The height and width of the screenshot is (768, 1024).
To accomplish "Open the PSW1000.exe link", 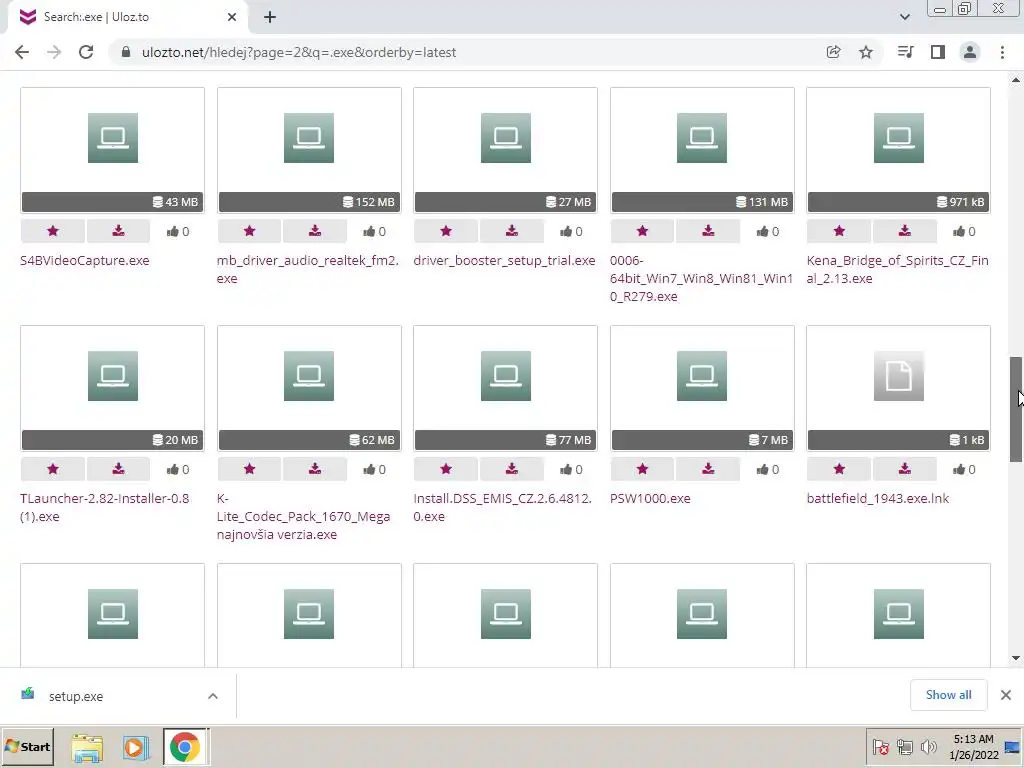I will pyautogui.click(x=650, y=498).
